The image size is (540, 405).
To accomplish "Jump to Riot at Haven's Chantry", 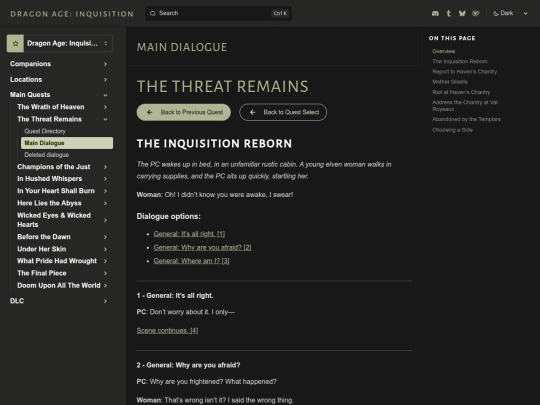I will click(x=461, y=92).
